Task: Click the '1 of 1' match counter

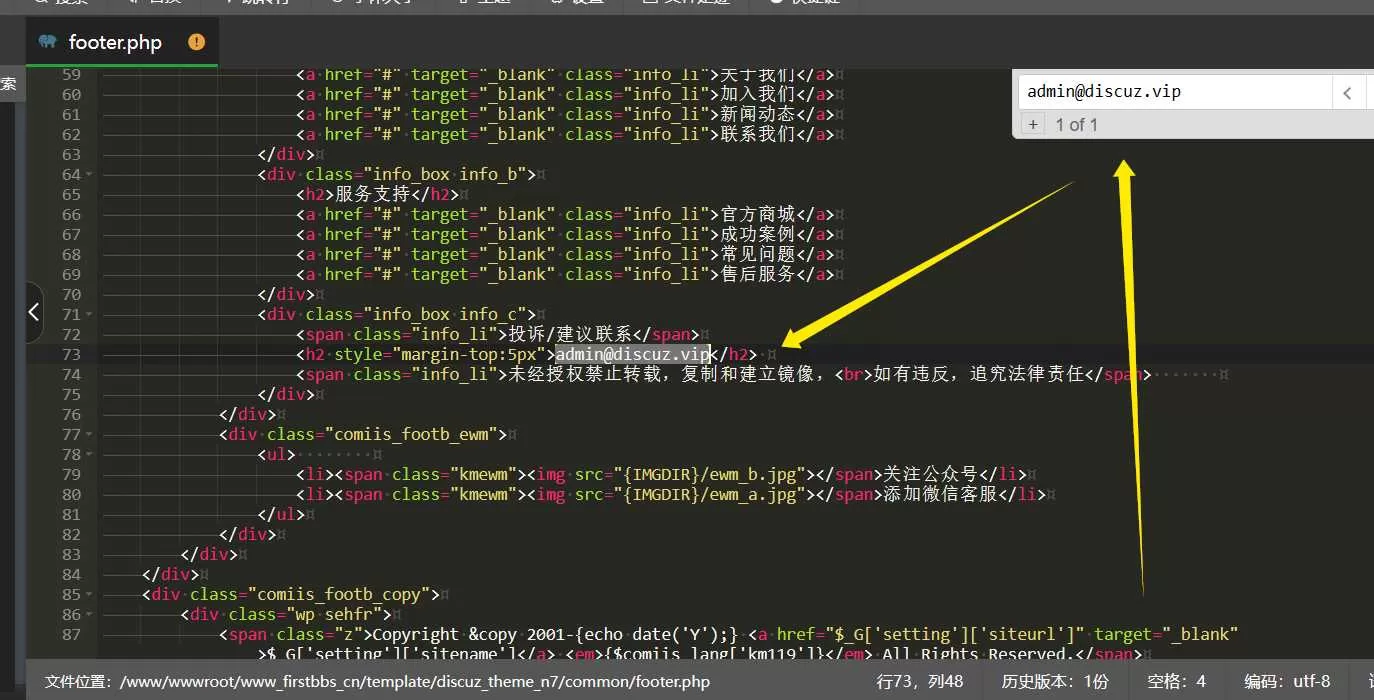Action: coord(1076,125)
